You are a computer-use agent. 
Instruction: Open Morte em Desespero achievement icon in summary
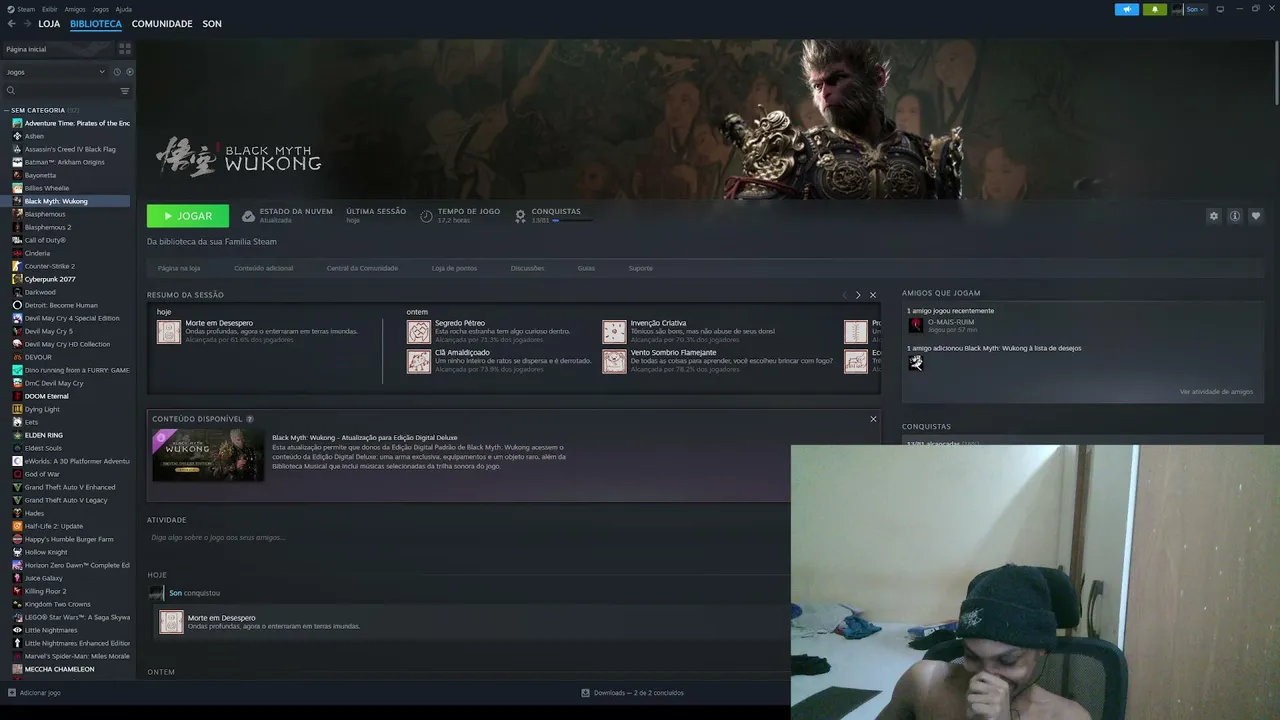pyautogui.click(x=169, y=332)
